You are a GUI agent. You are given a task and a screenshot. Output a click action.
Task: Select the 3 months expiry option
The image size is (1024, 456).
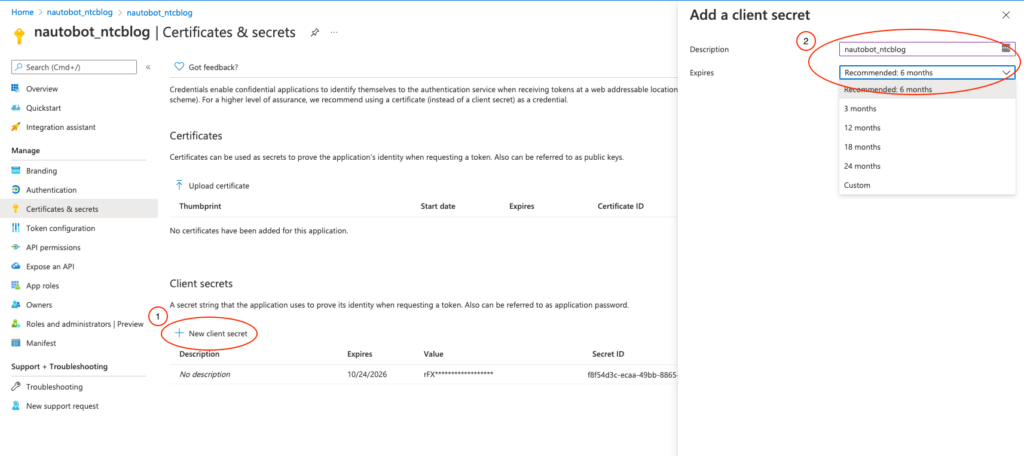pyautogui.click(x=927, y=108)
